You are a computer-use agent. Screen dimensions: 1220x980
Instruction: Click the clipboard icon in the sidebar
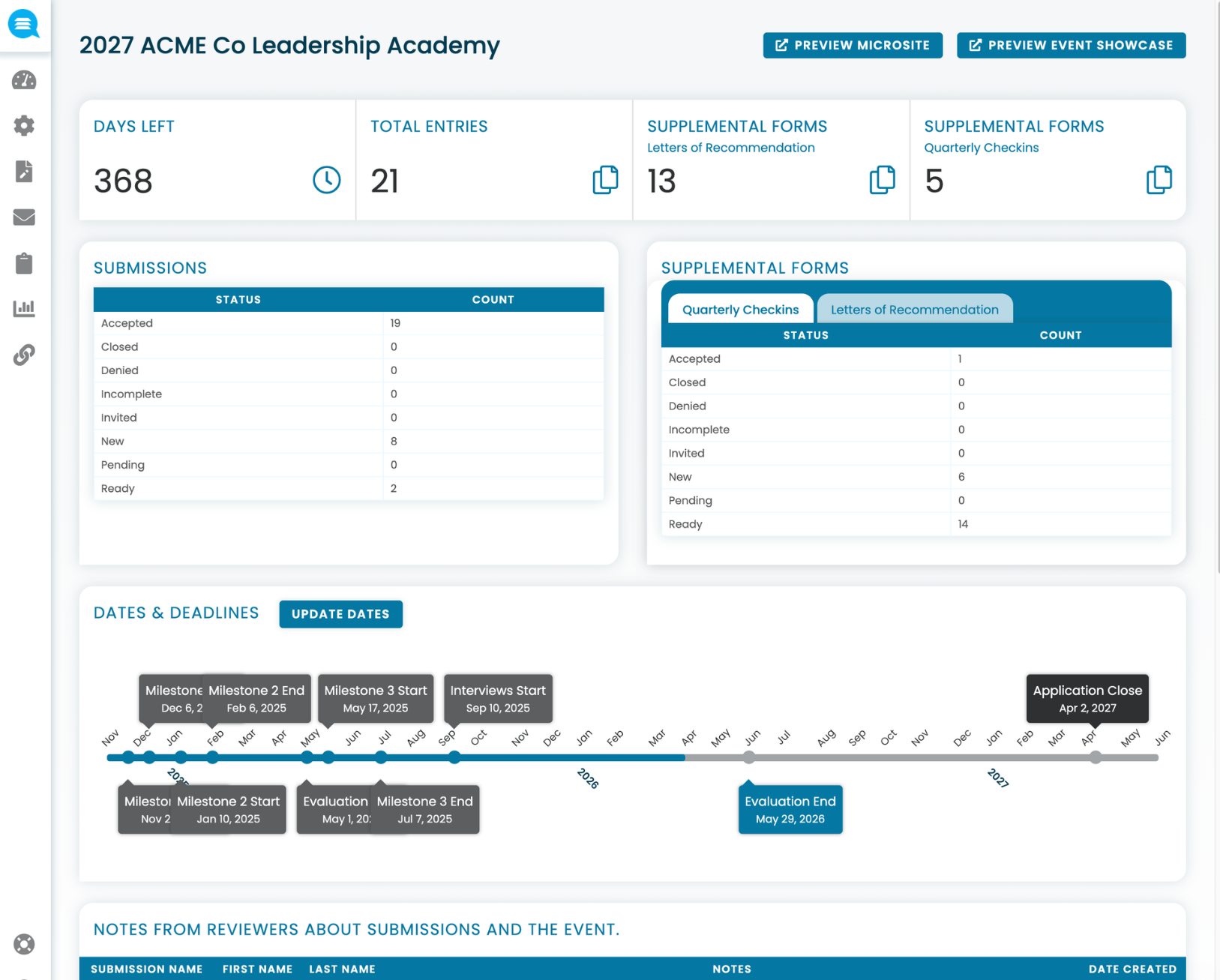pos(24,263)
